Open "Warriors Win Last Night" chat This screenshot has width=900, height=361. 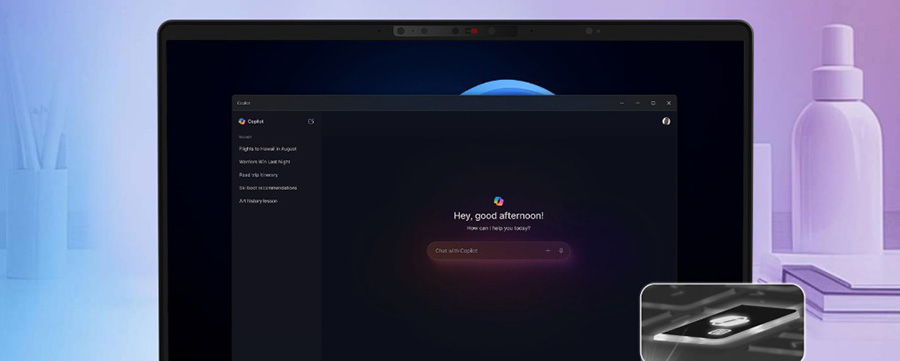coord(265,162)
